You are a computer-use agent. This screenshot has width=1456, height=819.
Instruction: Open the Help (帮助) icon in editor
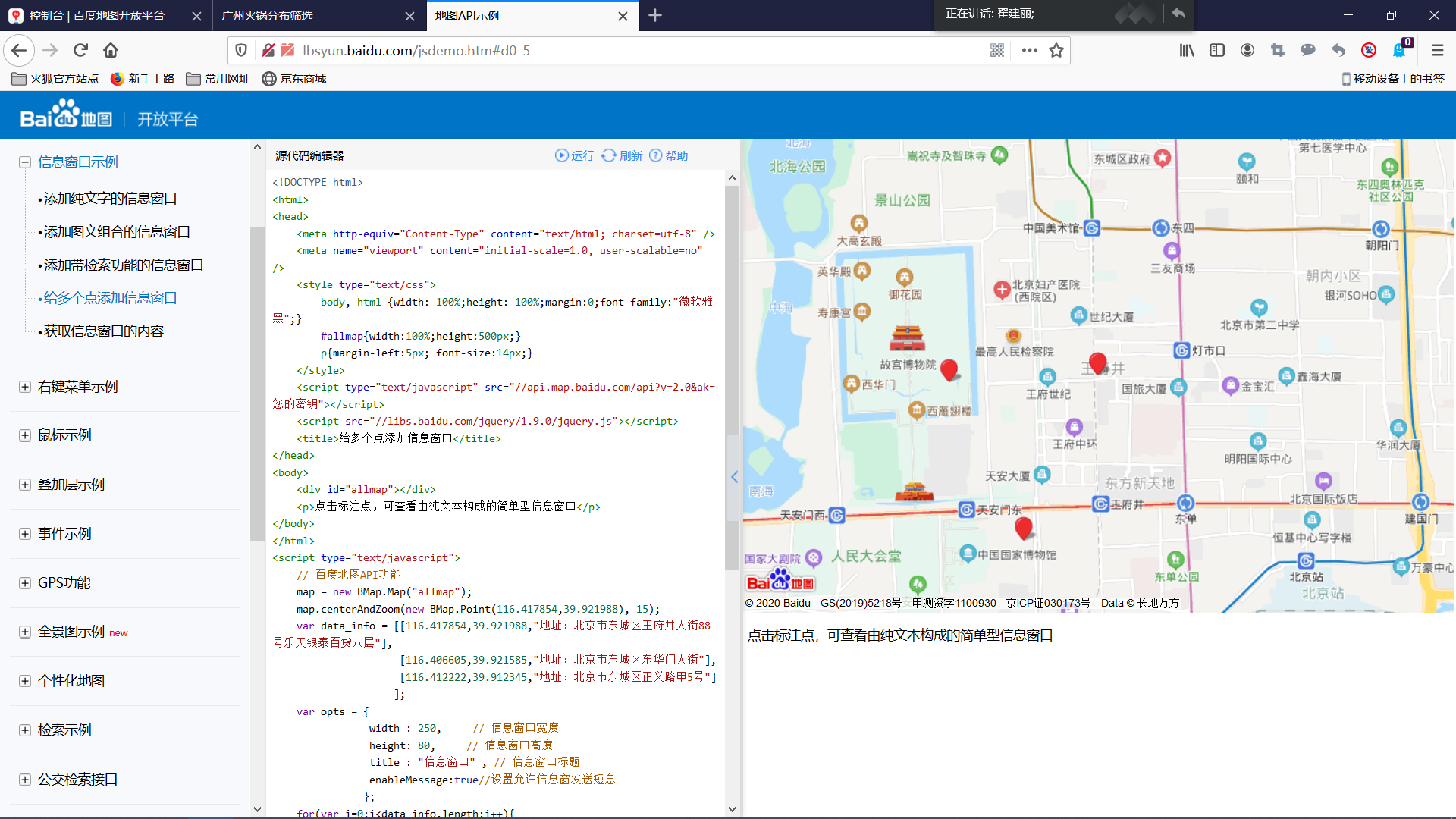pos(655,155)
